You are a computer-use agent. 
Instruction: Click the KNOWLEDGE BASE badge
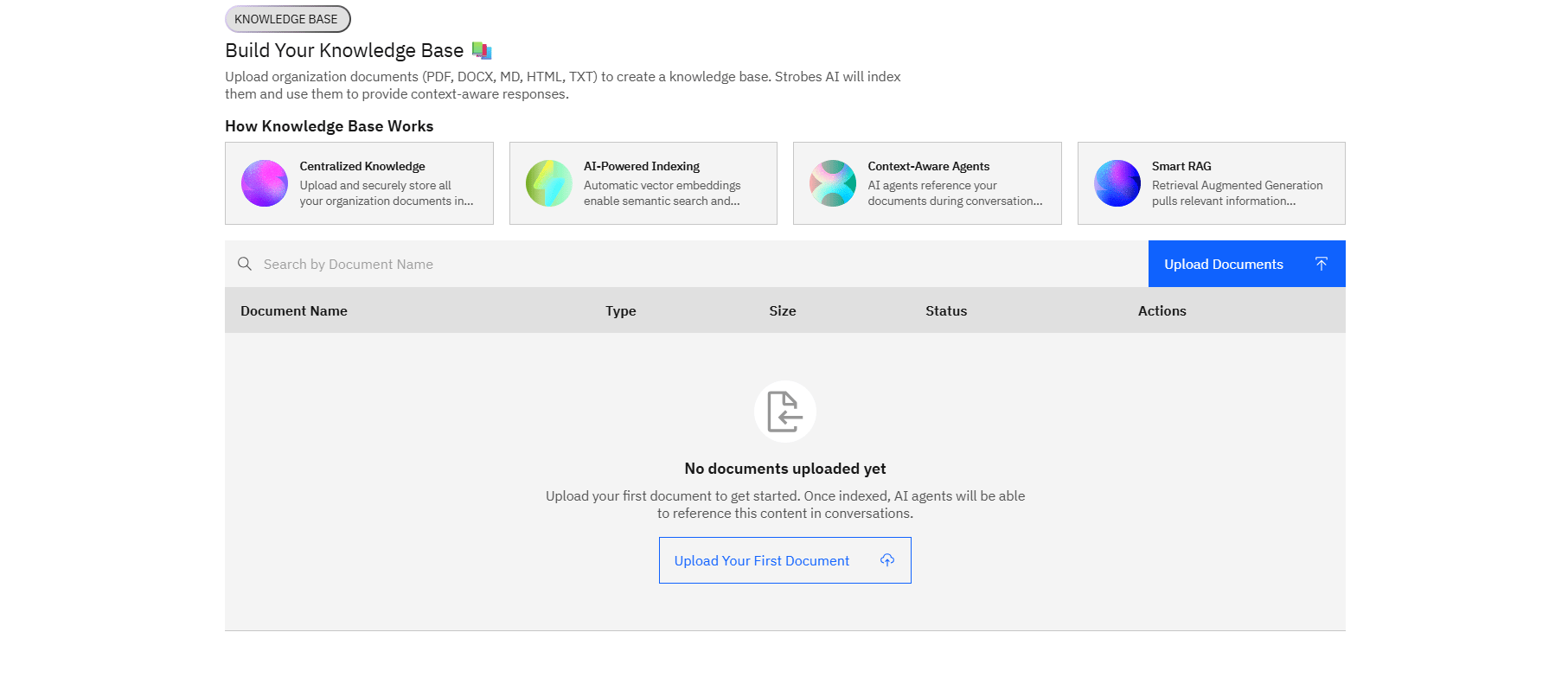[x=288, y=19]
